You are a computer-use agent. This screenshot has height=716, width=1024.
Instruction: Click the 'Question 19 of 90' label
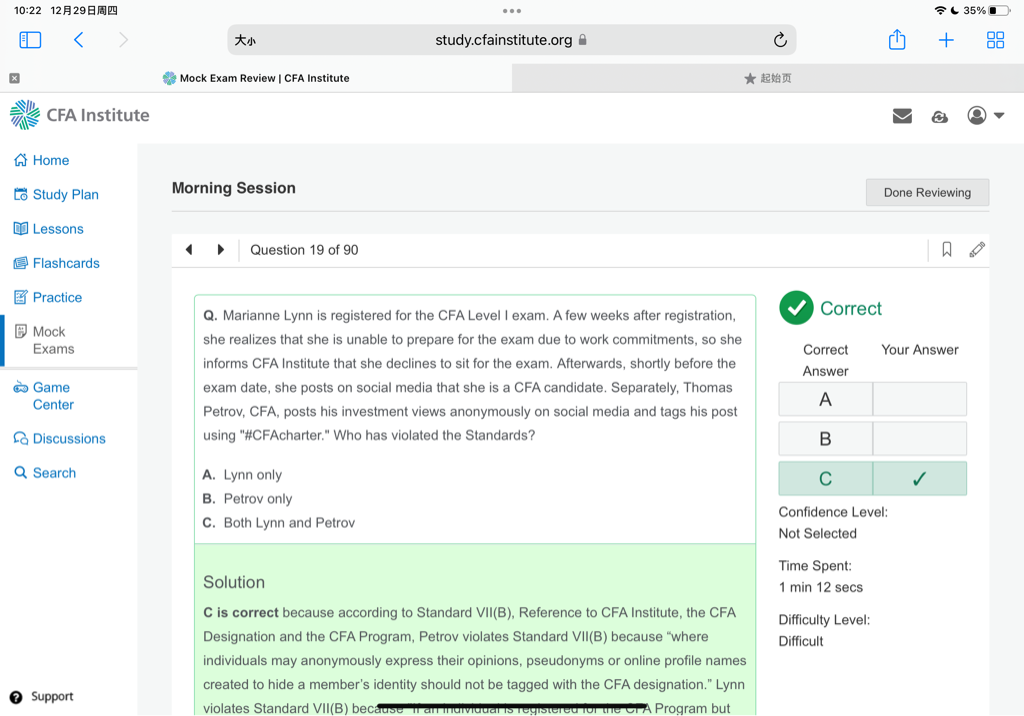coord(304,250)
